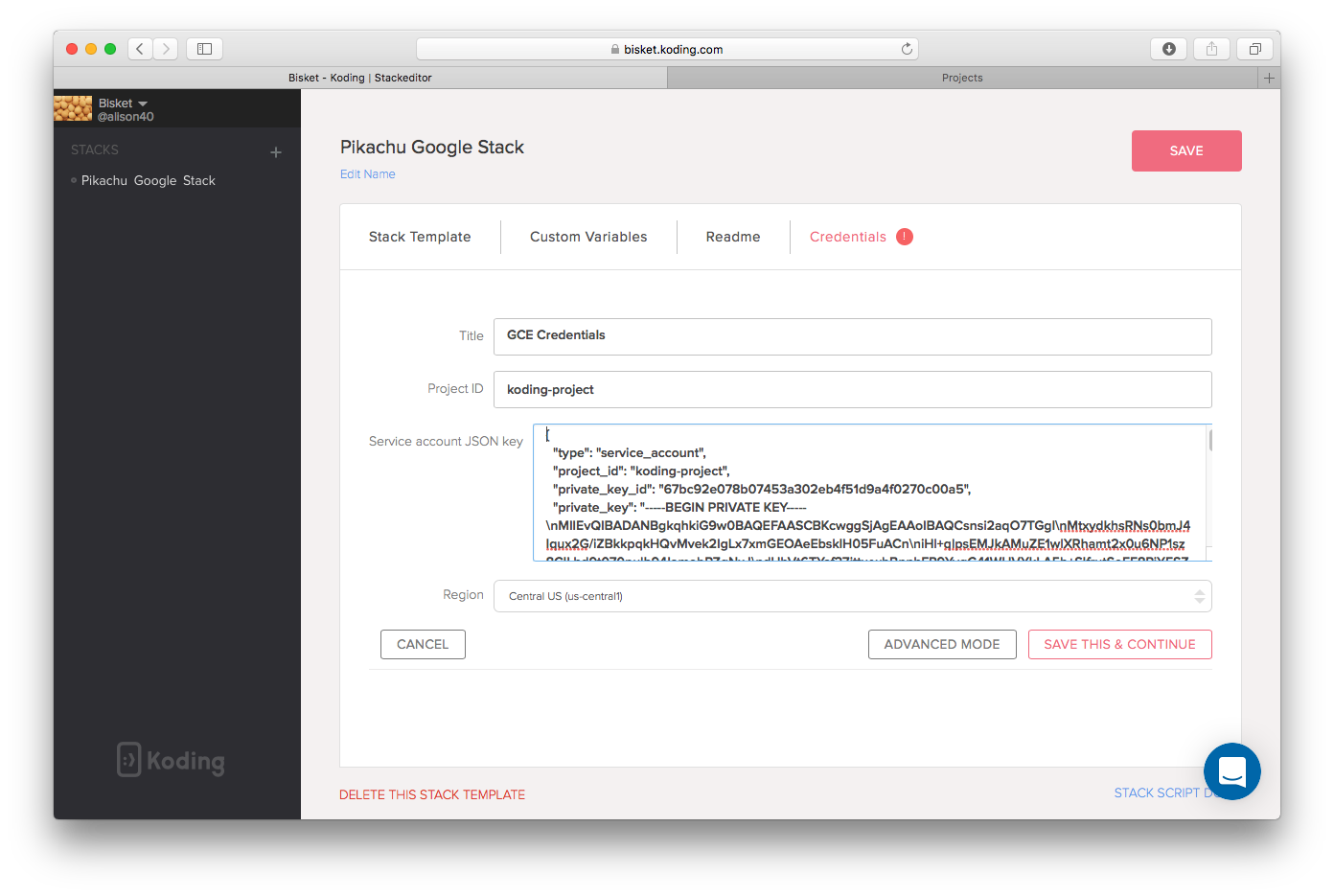Click DELETE THIS STACK TEMPLATE link
The width and height of the screenshot is (1334, 896).
click(432, 794)
